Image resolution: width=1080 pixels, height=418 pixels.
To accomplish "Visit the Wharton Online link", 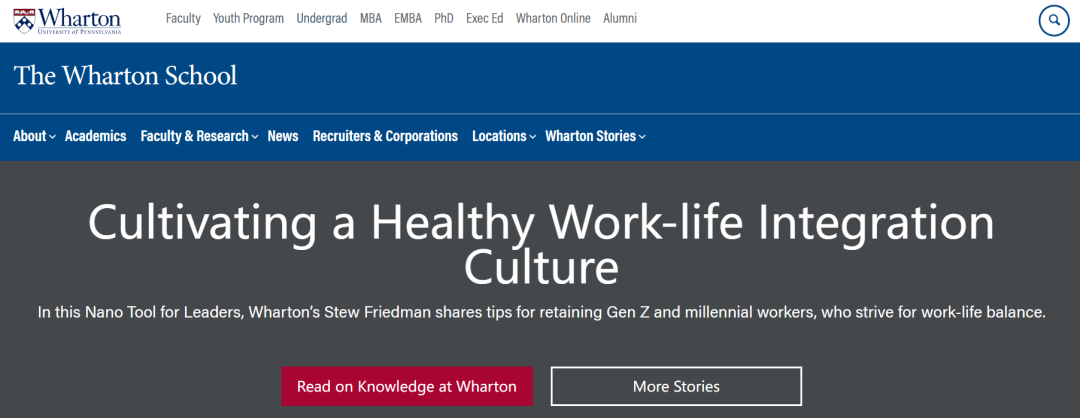I will point(553,19).
